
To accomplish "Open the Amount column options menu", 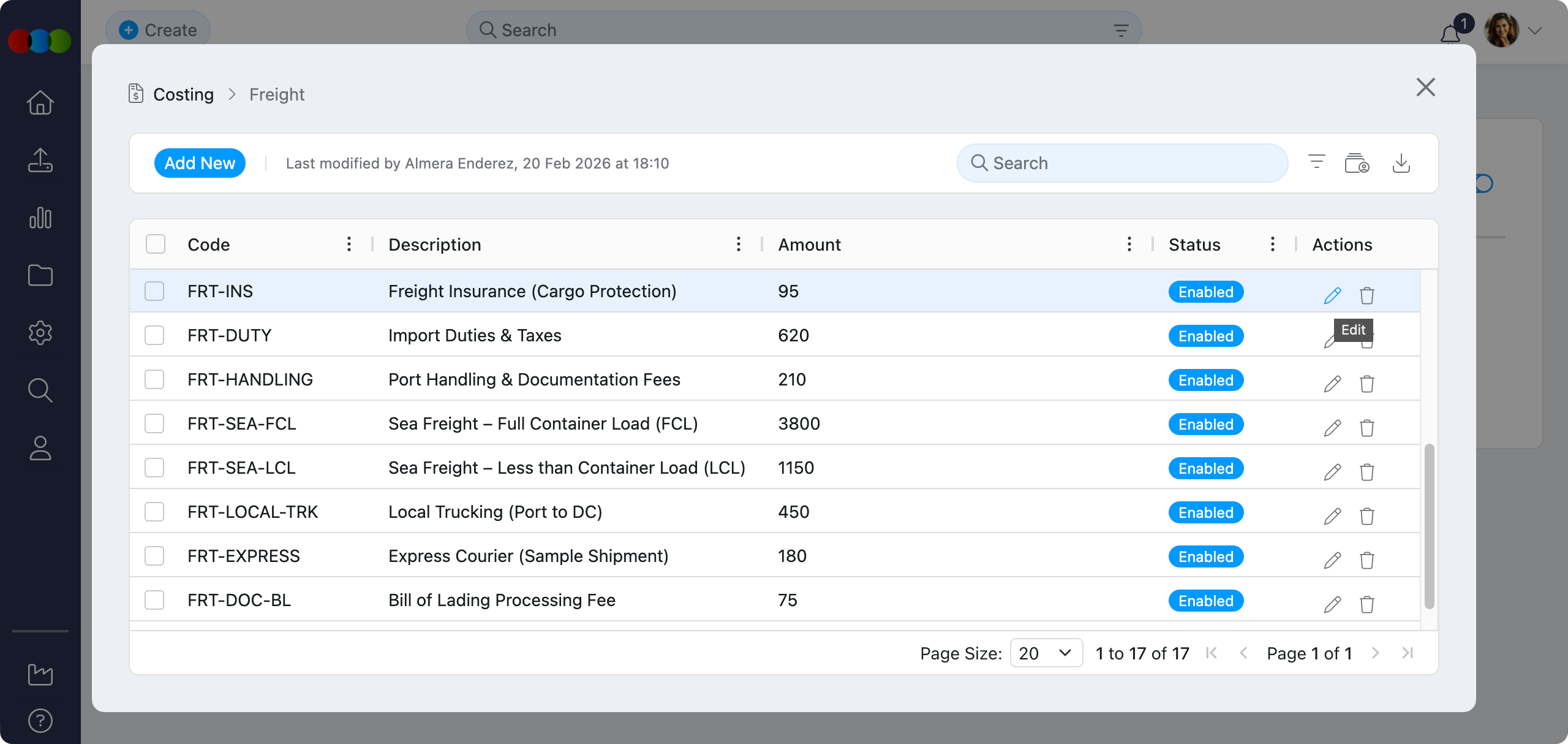I will click(x=1129, y=244).
